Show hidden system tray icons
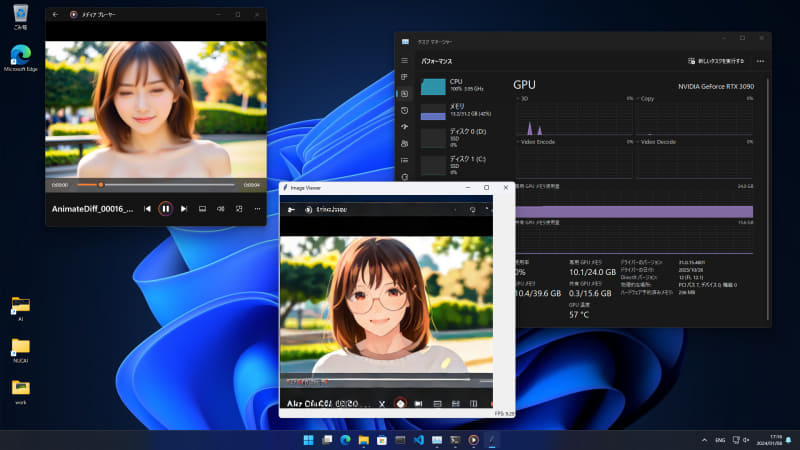 click(705, 440)
